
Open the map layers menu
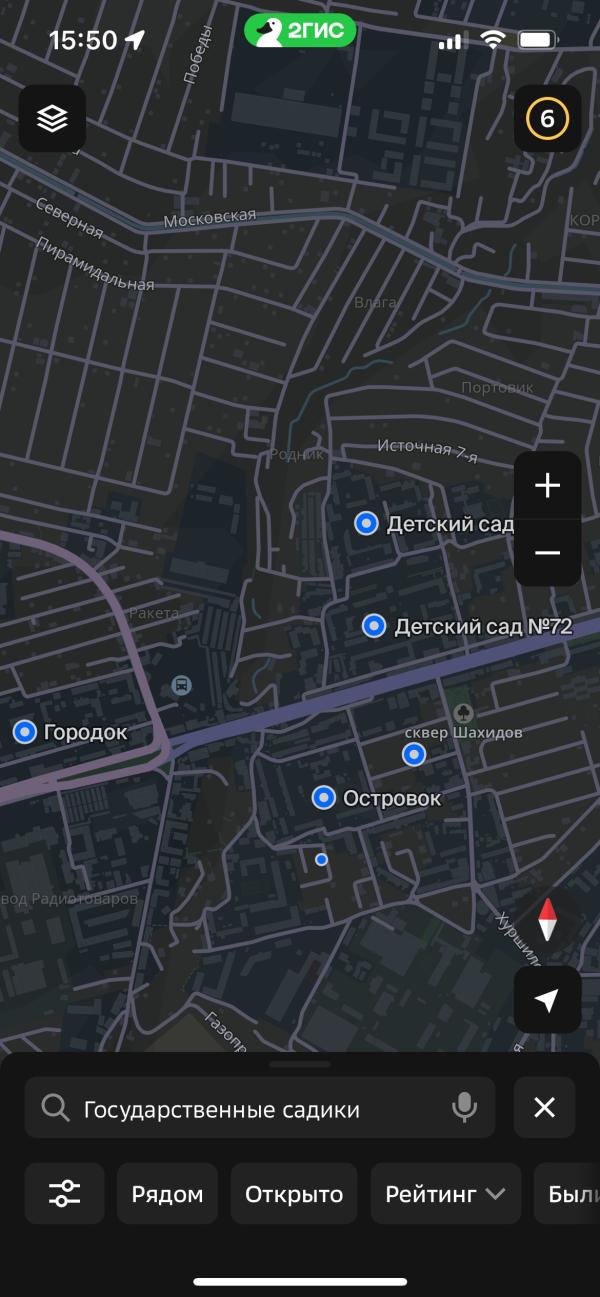tap(52, 119)
